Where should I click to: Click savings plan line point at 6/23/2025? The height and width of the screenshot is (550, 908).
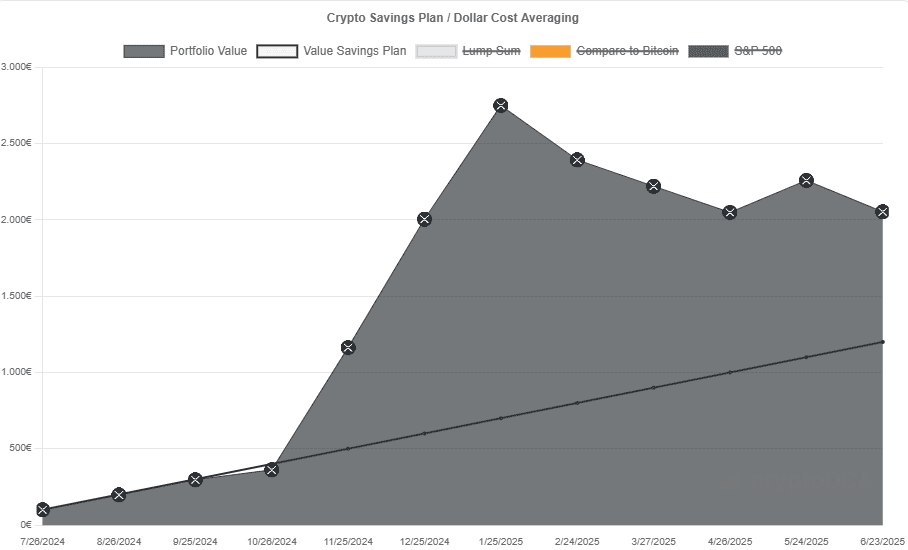point(883,342)
